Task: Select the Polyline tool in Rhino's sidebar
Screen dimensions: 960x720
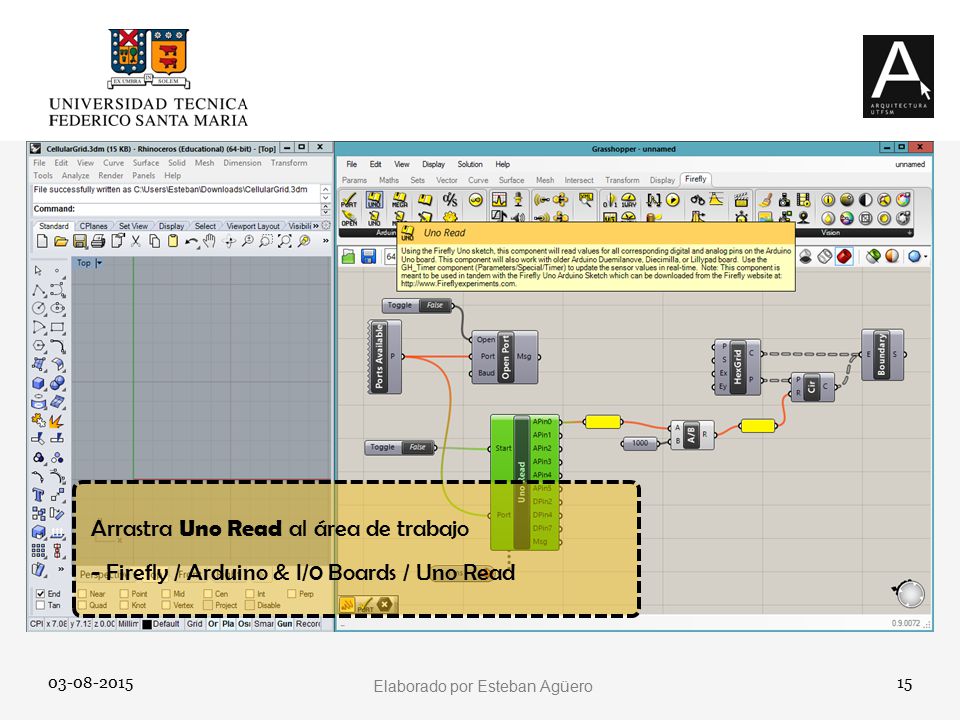Action: [39, 290]
